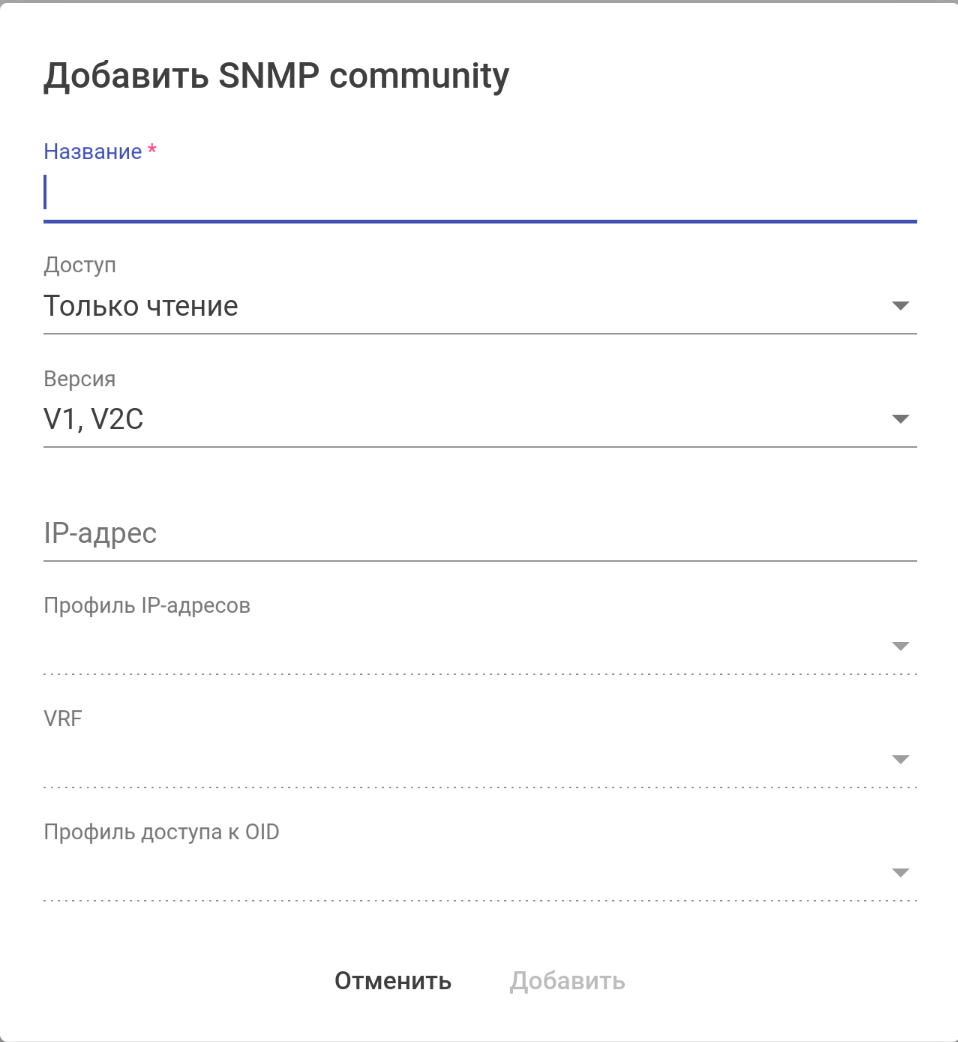This screenshot has height=1042, width=958.
Task: Click the "Версия" label text
Action: (80, 379)
